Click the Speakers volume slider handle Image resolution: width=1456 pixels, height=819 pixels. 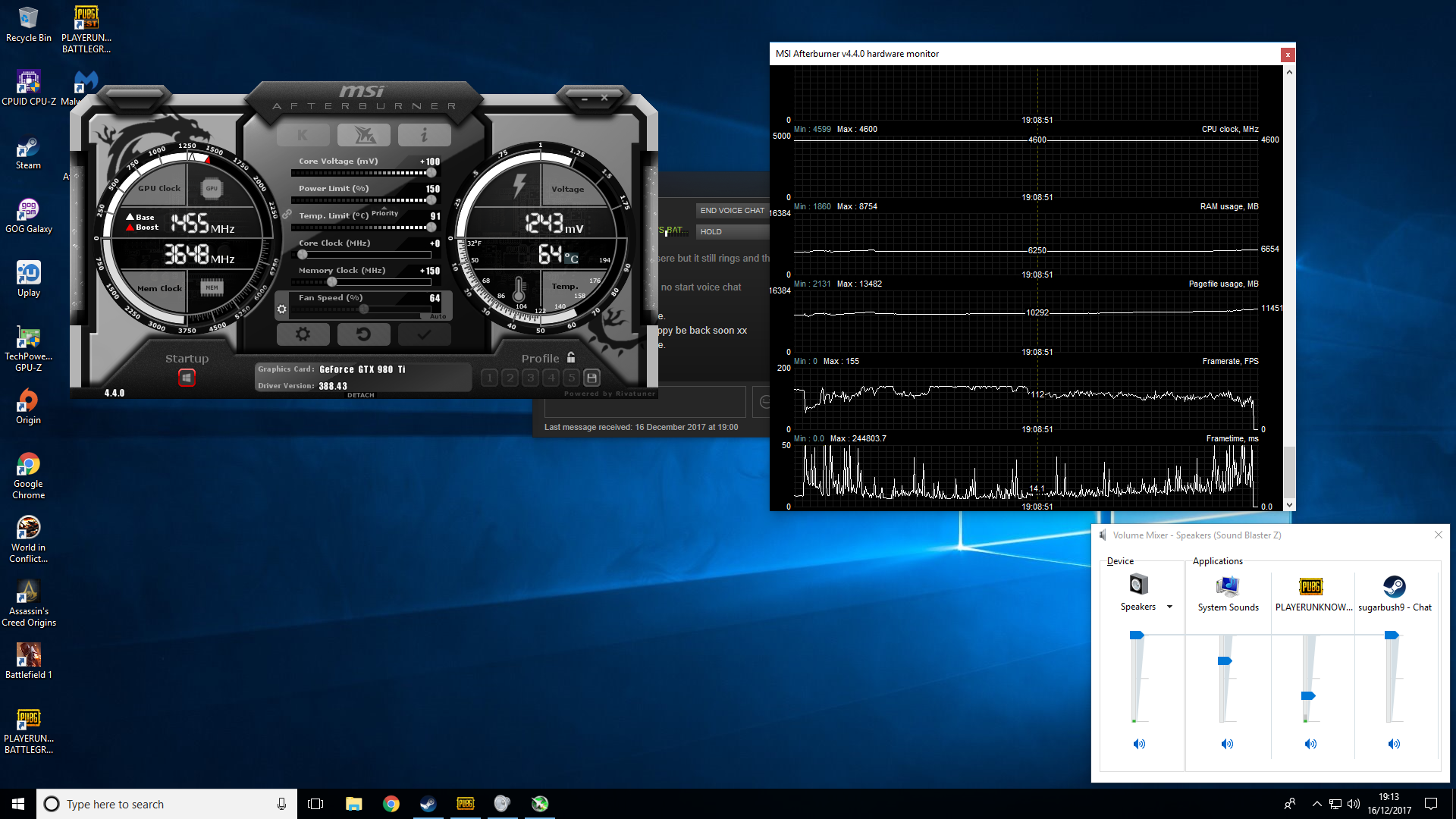[x=1137, y=635]
